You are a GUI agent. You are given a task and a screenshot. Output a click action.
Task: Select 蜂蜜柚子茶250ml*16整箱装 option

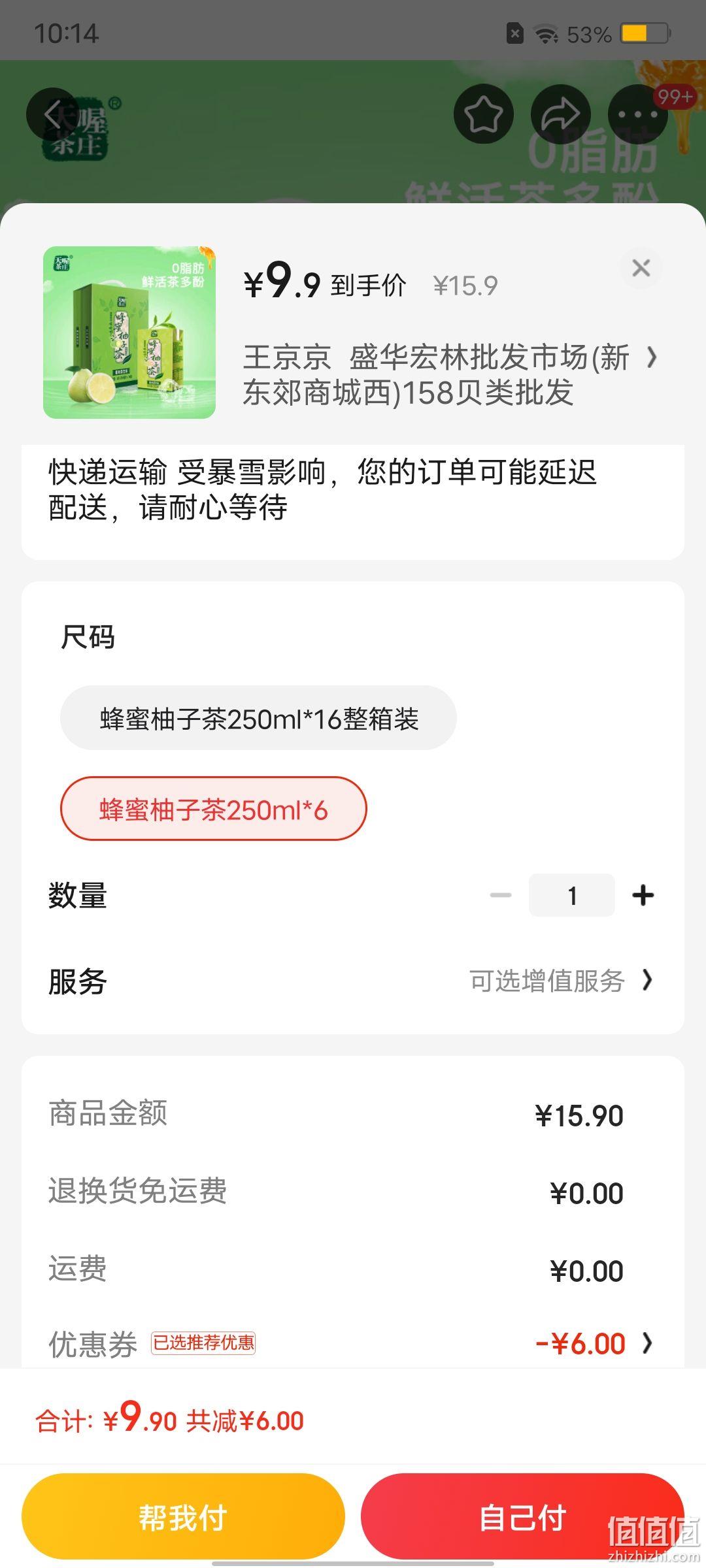258,718
